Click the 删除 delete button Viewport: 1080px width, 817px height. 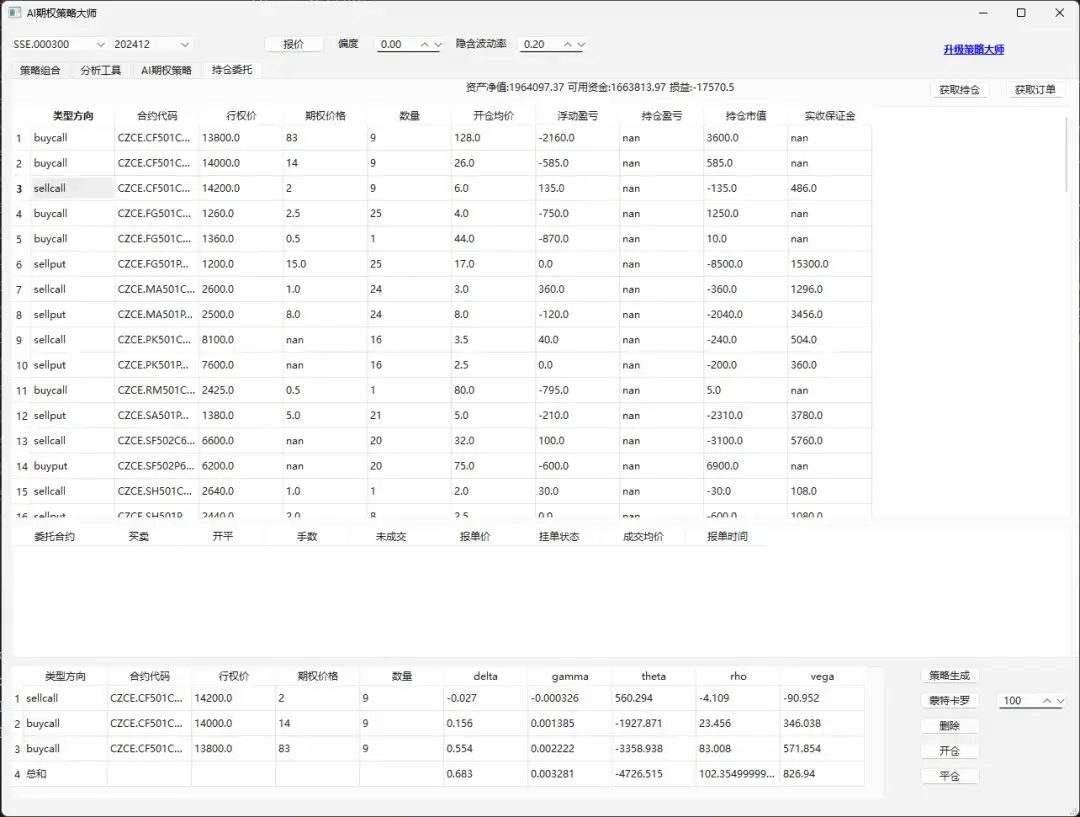click(949, 725)
